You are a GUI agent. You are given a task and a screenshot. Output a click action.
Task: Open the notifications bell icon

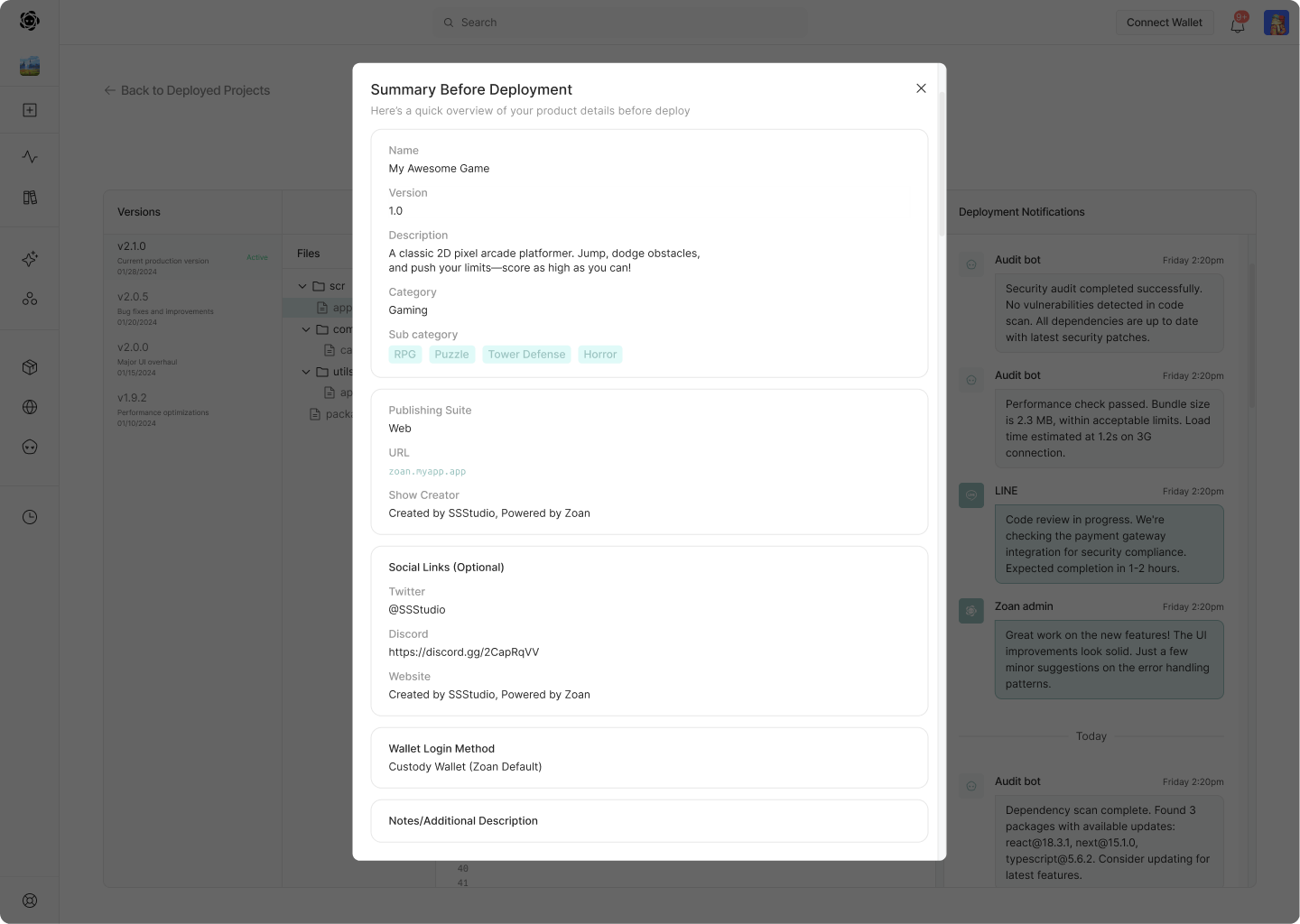[x=1238, y=23]
